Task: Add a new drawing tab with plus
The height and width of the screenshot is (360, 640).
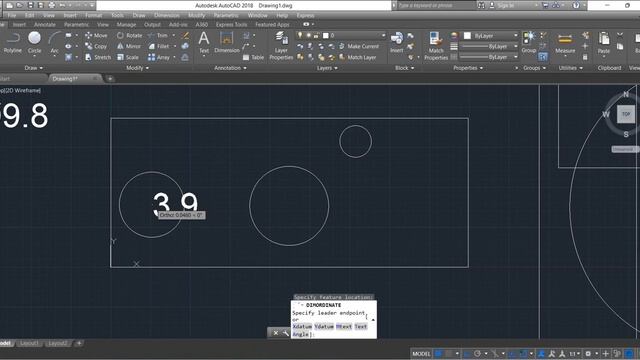Action: pos(110,78)
